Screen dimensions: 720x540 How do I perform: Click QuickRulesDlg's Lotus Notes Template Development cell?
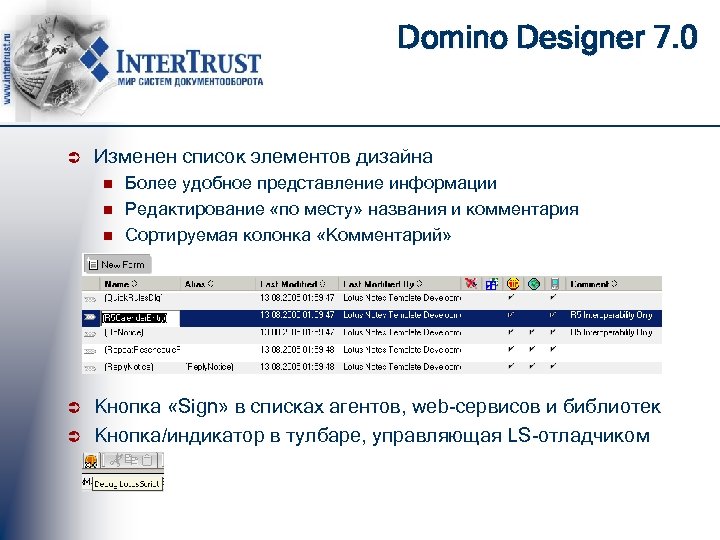click(x=402, y=298)
